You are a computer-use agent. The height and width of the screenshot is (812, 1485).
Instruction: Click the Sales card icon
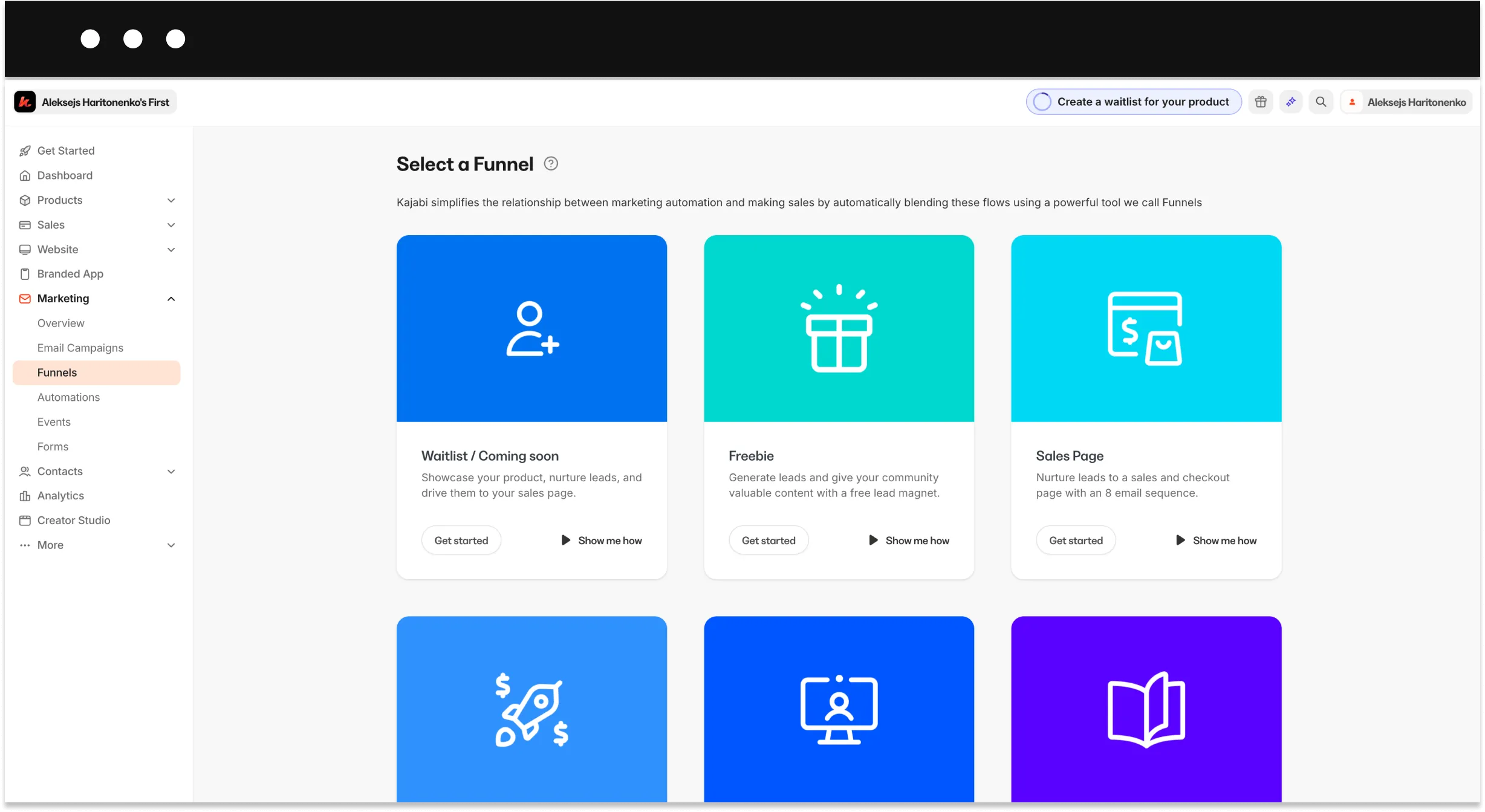25,225
